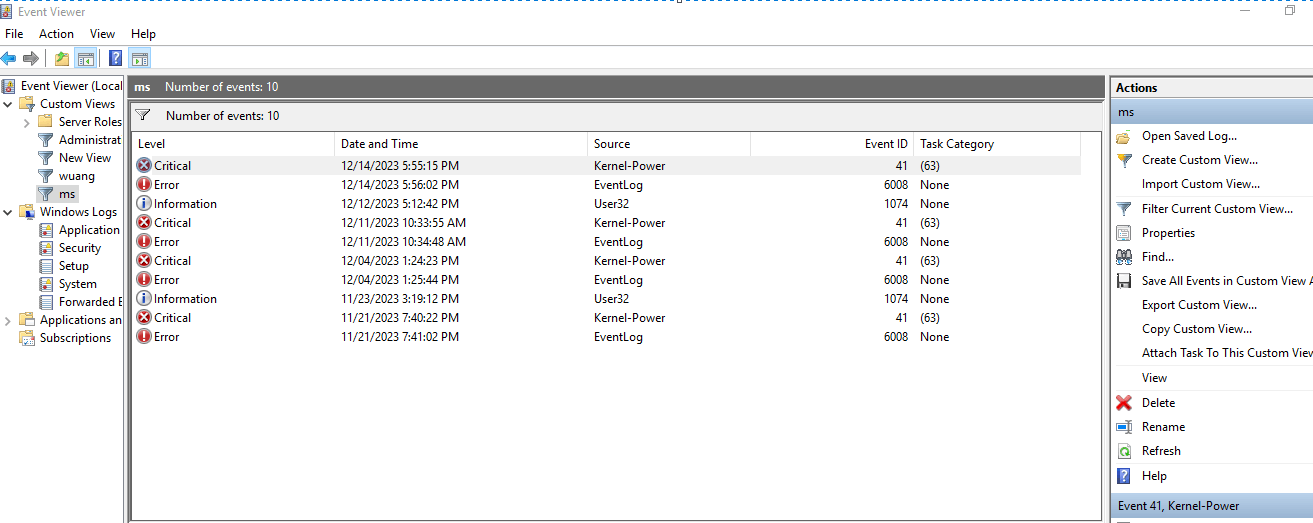Expand the Server Roles folder
The image size is (1313, 523).
[x=26, y=122]
